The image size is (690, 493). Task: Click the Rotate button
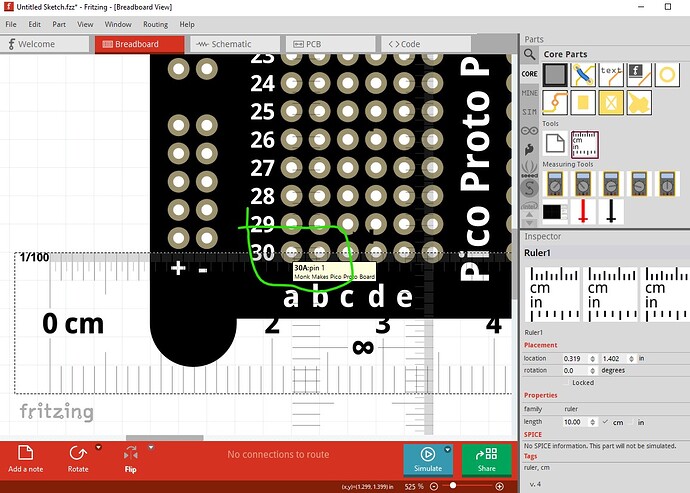coord(78,459)
